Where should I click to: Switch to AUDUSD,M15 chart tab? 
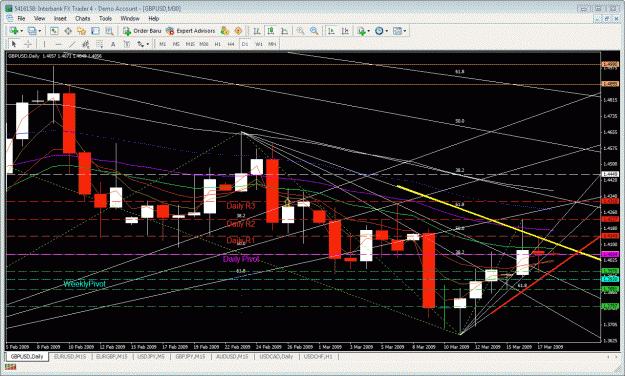pos(232,356)
